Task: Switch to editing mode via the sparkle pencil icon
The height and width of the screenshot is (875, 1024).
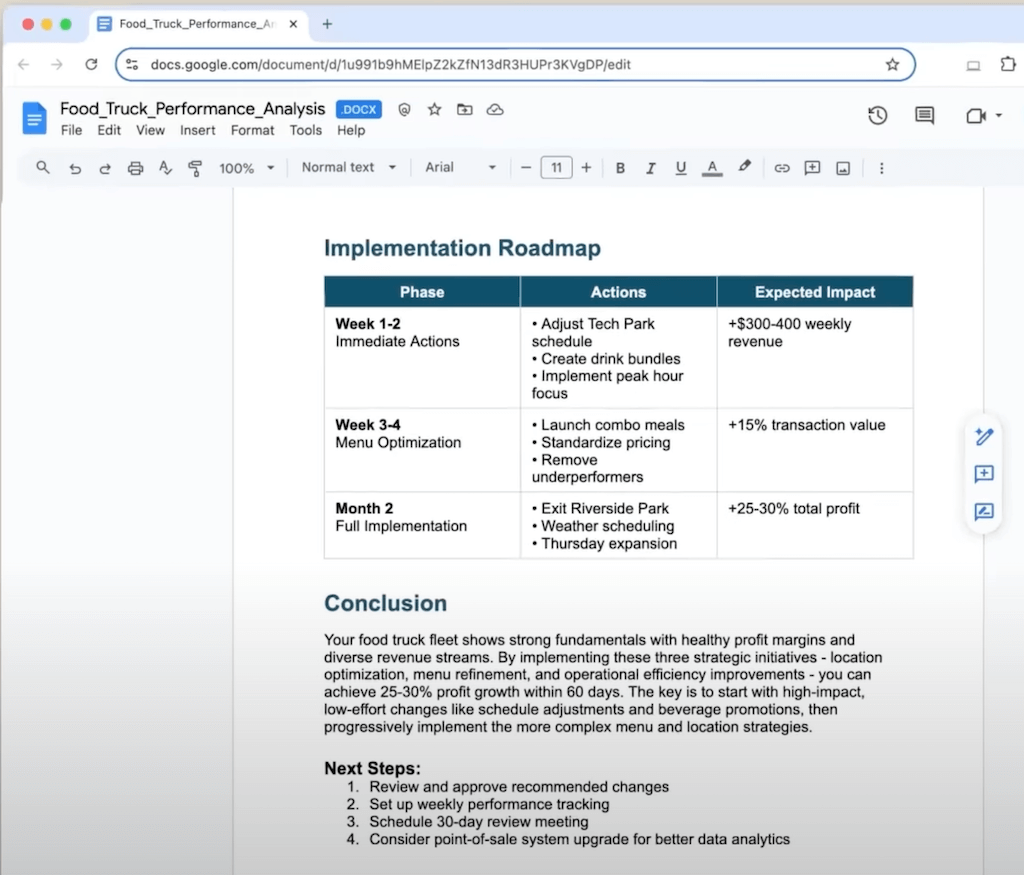Action: point(984,436)
